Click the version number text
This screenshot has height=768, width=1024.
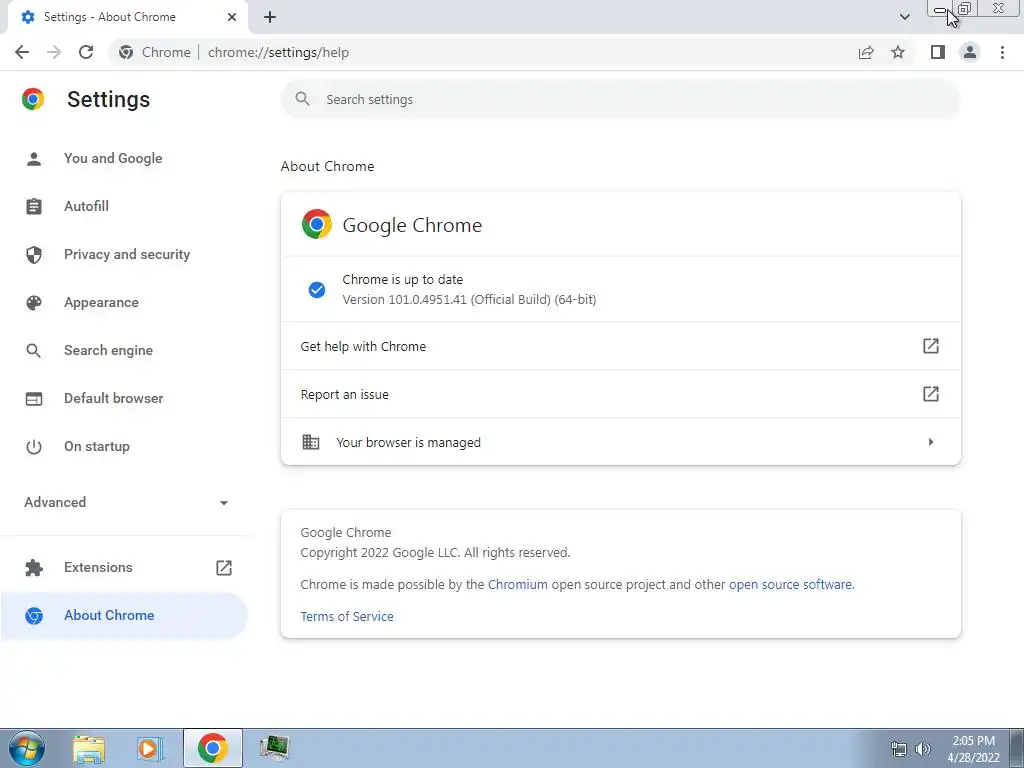[469, 300]
